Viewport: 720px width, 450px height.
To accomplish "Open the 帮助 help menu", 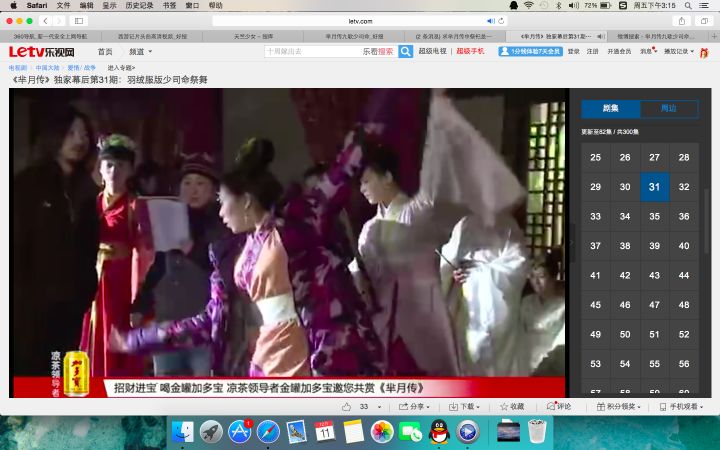I will tap(215, 6).
